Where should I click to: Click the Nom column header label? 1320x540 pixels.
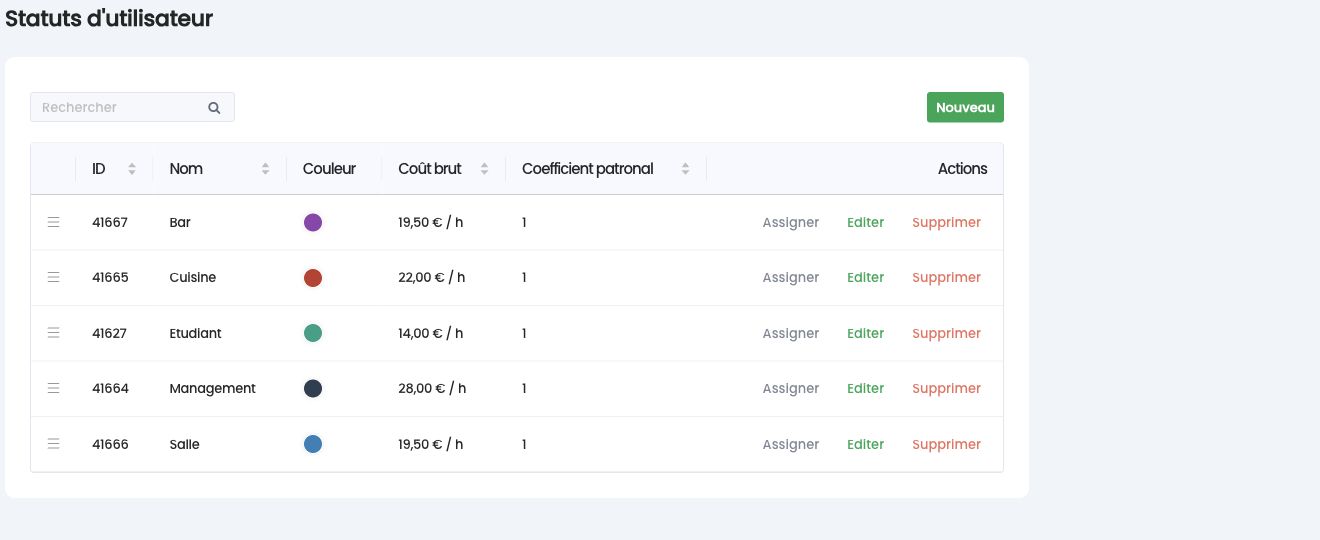[x=186, y=169]
